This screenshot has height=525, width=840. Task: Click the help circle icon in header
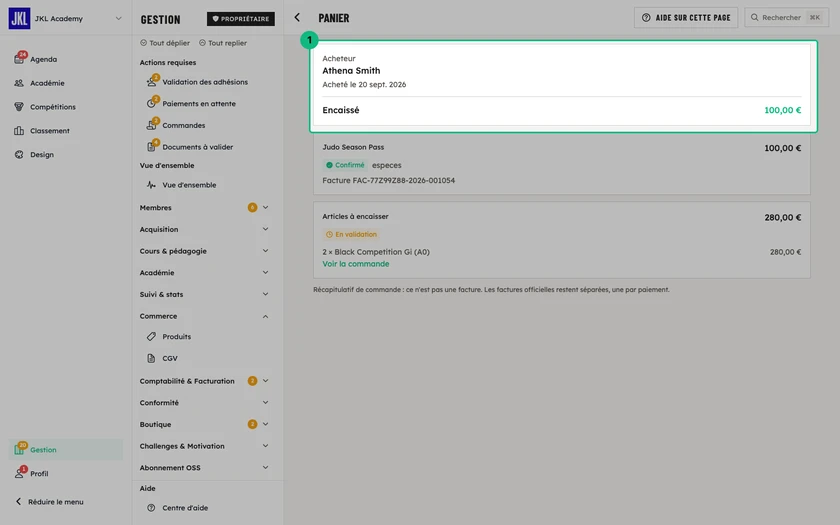(646, 18)
